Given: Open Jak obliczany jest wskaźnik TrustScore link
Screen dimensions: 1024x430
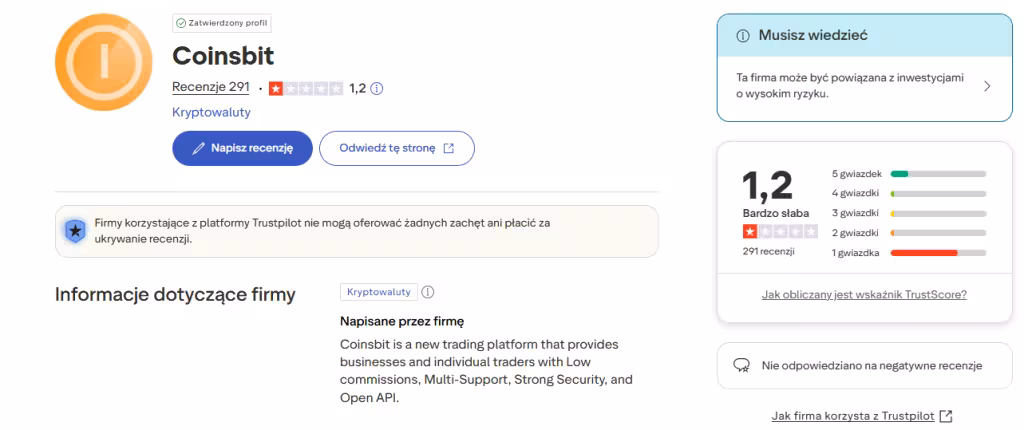Looking at the screenshot, I should (864, 295).
